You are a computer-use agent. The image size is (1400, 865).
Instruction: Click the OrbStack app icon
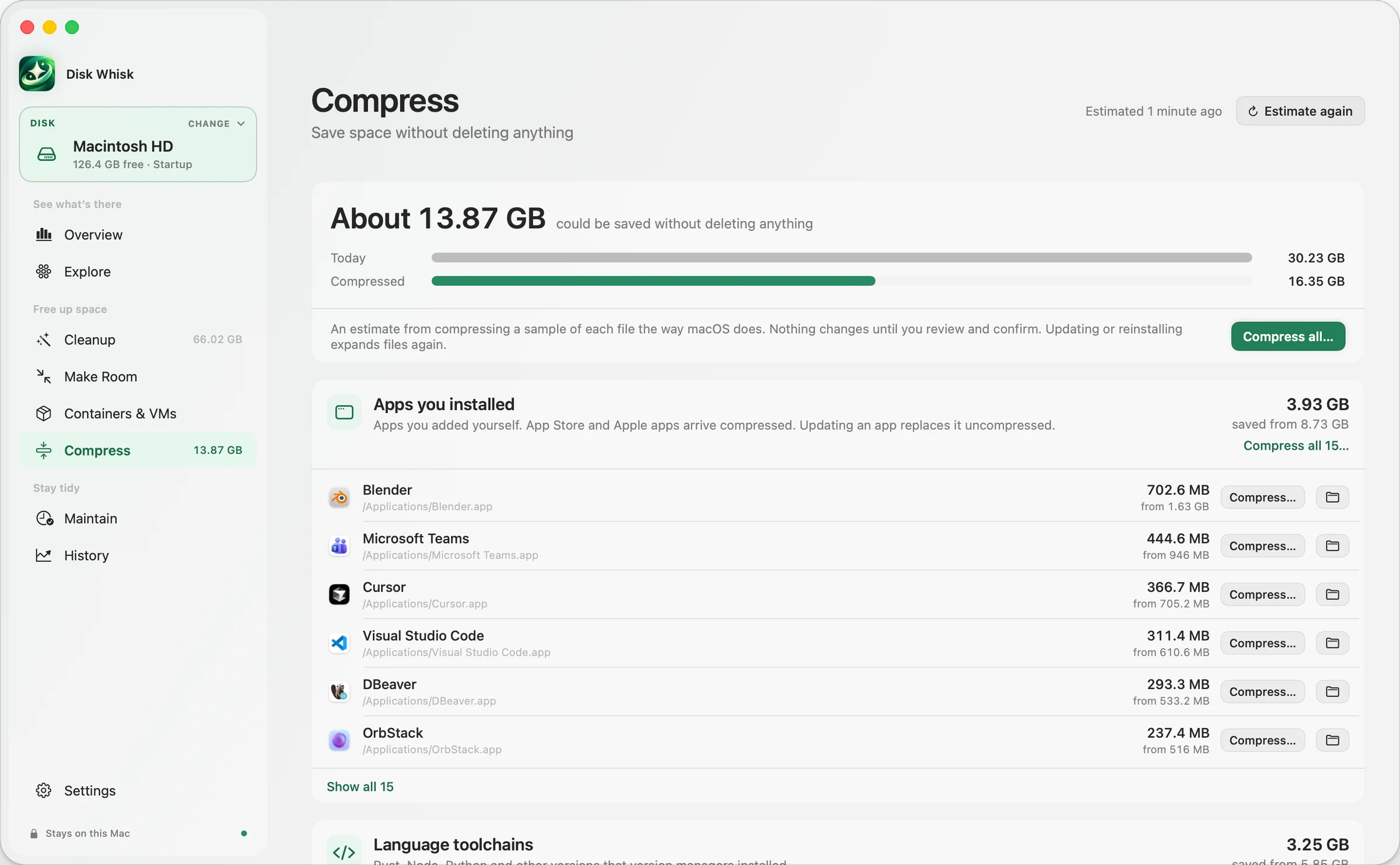coord(339,740)
